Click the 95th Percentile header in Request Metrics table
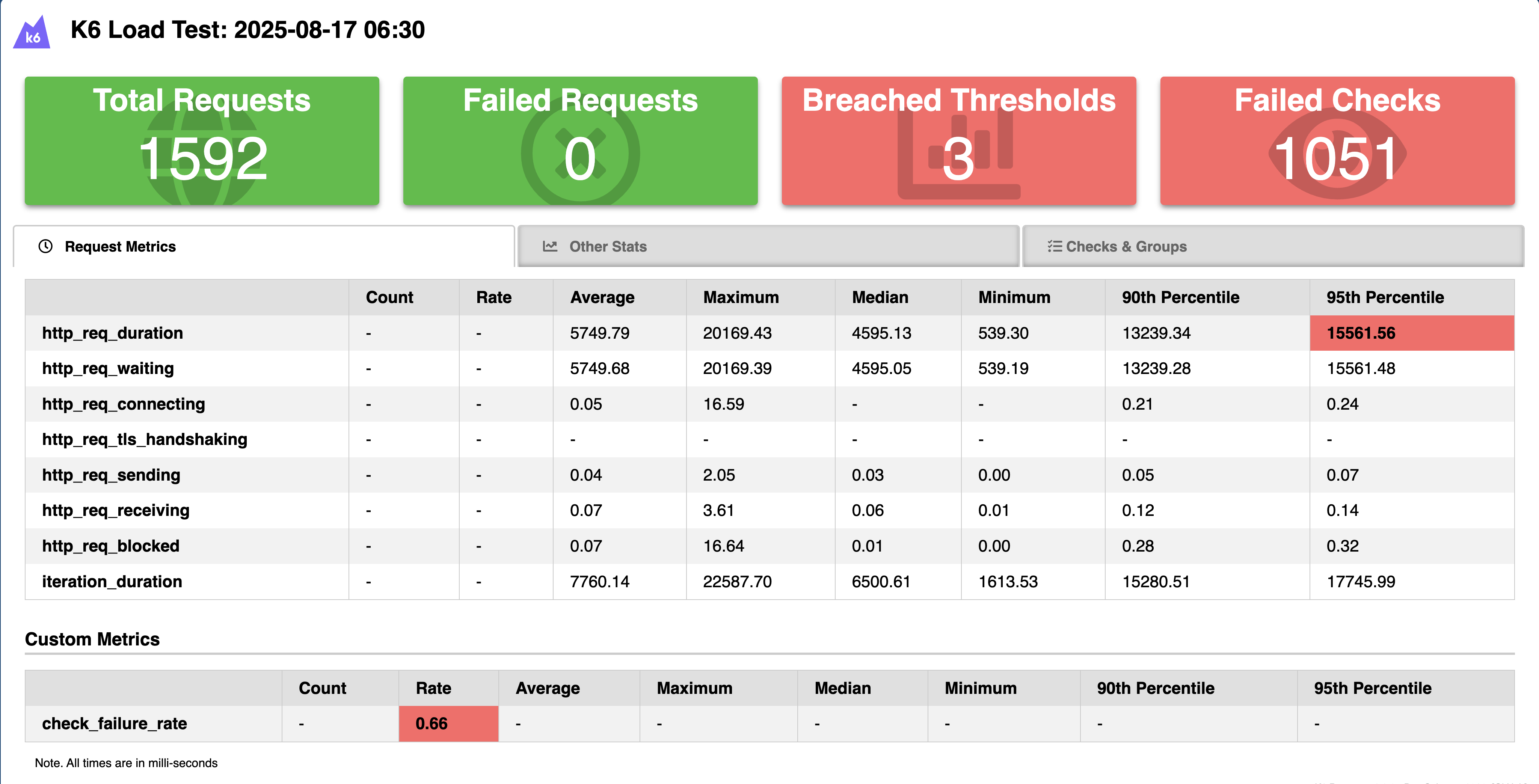Screen dimensions: 1539x784 (1385, 297)
